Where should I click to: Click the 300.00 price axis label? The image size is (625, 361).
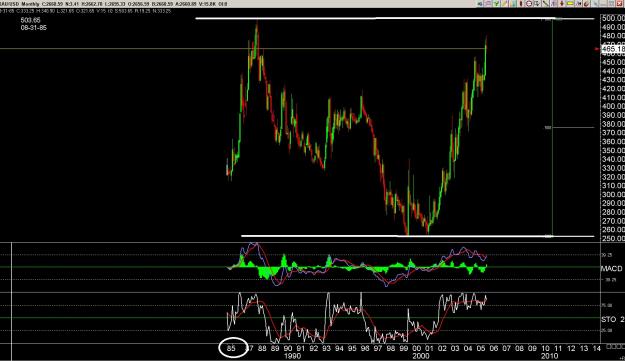pos(613,194)
